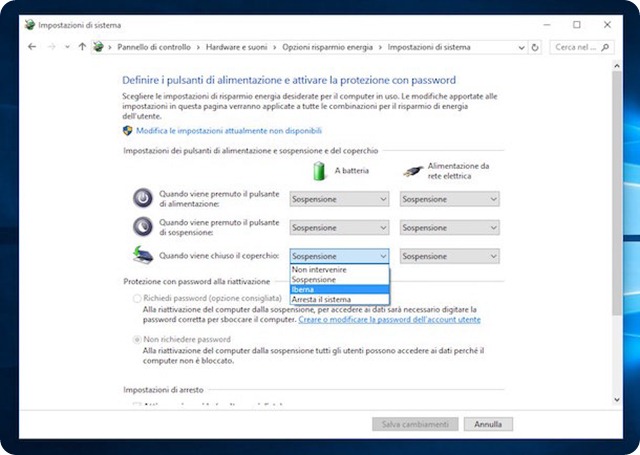Collapse the open battery lid-close dropdown
The width and height of the screenshot is (640, 455).
[339, 256]
